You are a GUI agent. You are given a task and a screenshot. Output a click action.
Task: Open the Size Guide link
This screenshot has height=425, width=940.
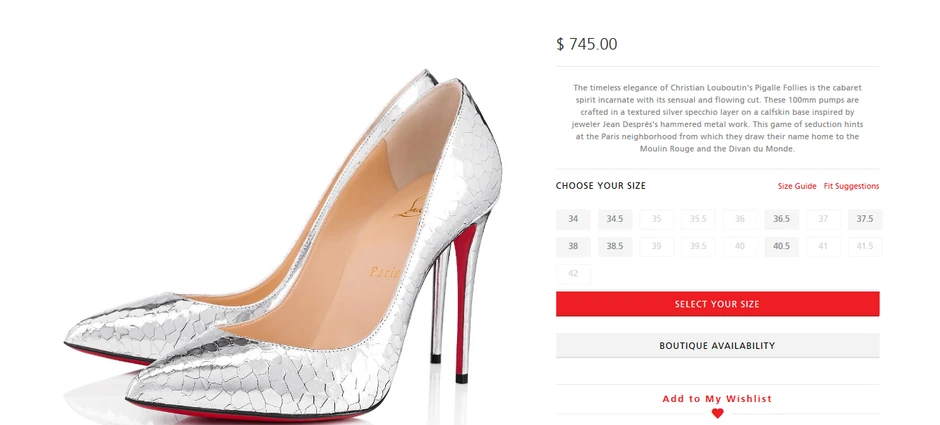(x=797, y=187)
